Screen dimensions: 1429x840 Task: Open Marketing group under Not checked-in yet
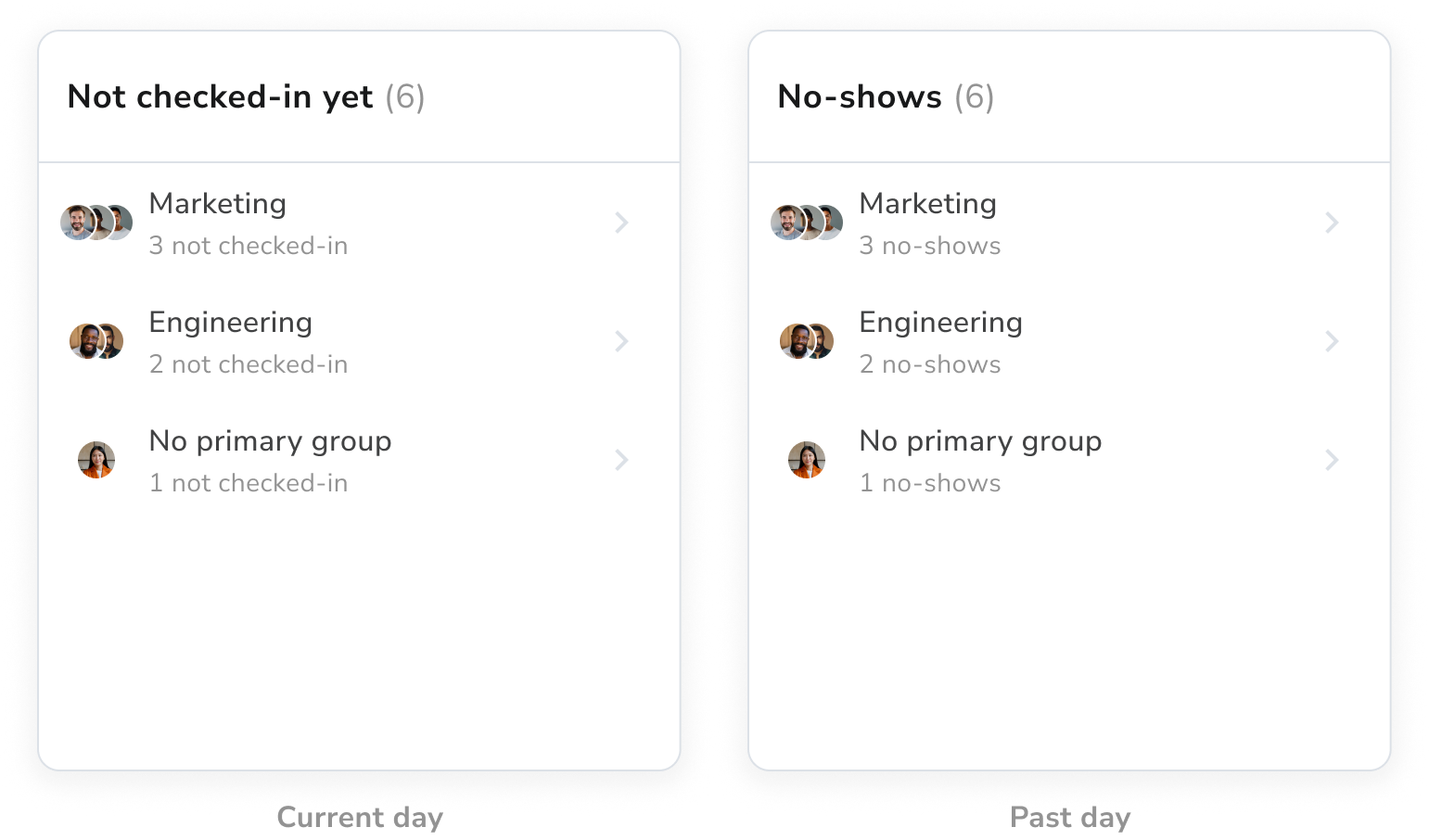click(x=218, y=204)
